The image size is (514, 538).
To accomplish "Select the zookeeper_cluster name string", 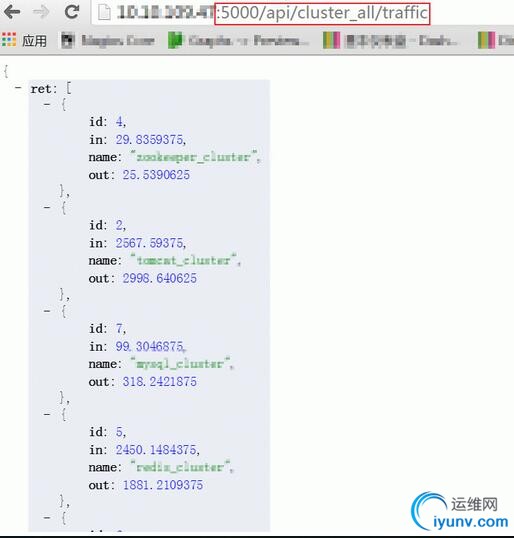I will click(x=194, y=157).
